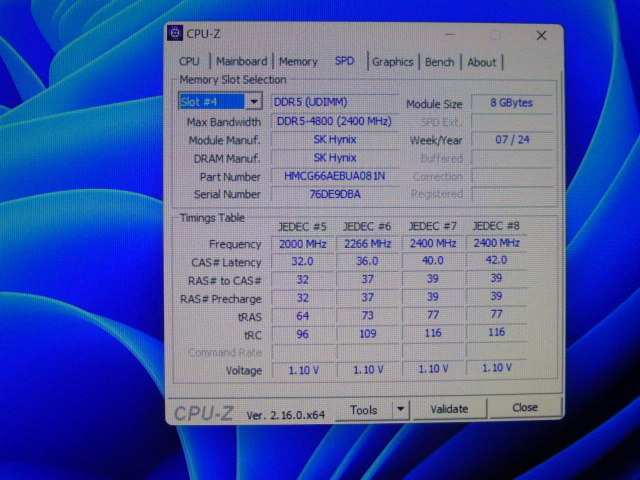Open the CPU tab
The image size is (640, 480).
(x=189, y=62)
